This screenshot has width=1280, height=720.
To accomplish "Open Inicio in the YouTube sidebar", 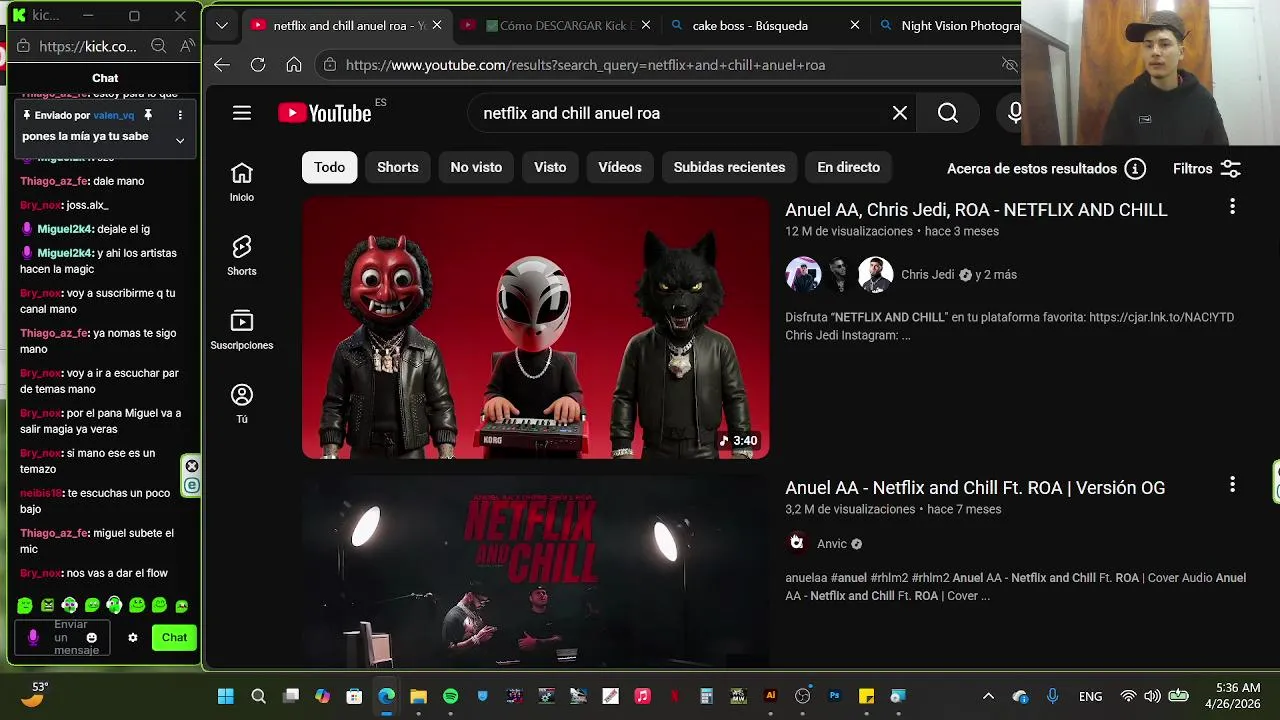I will click(242, 182).
